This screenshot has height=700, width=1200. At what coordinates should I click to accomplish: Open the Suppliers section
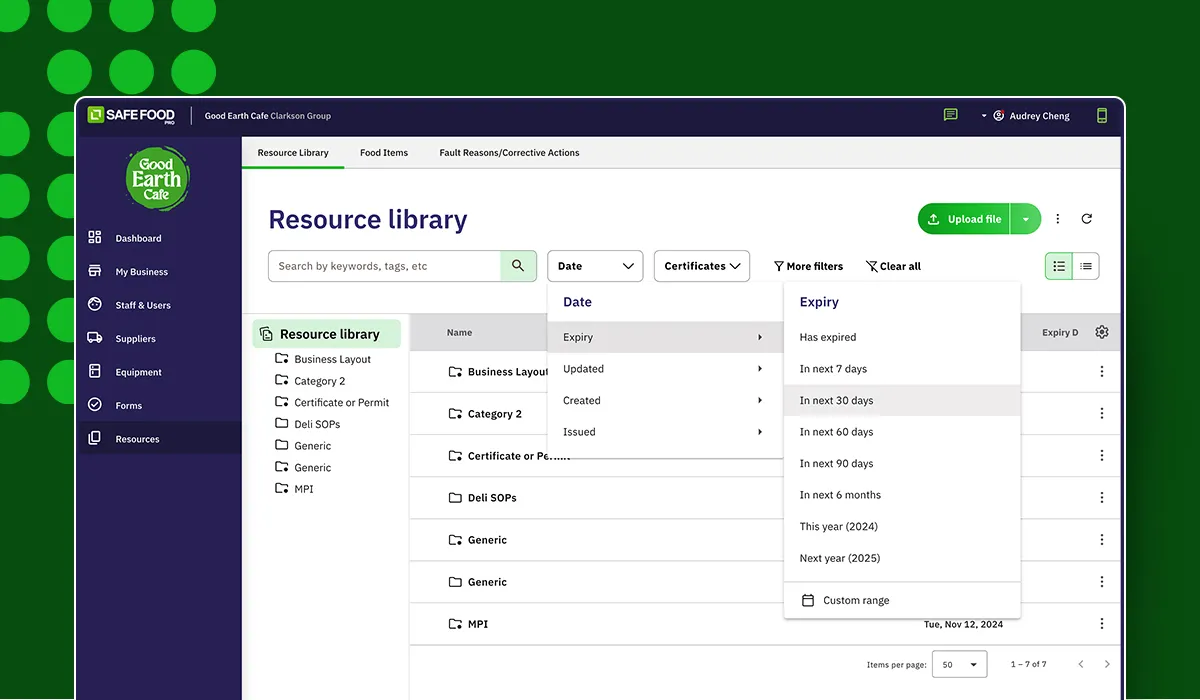point(160,339)
